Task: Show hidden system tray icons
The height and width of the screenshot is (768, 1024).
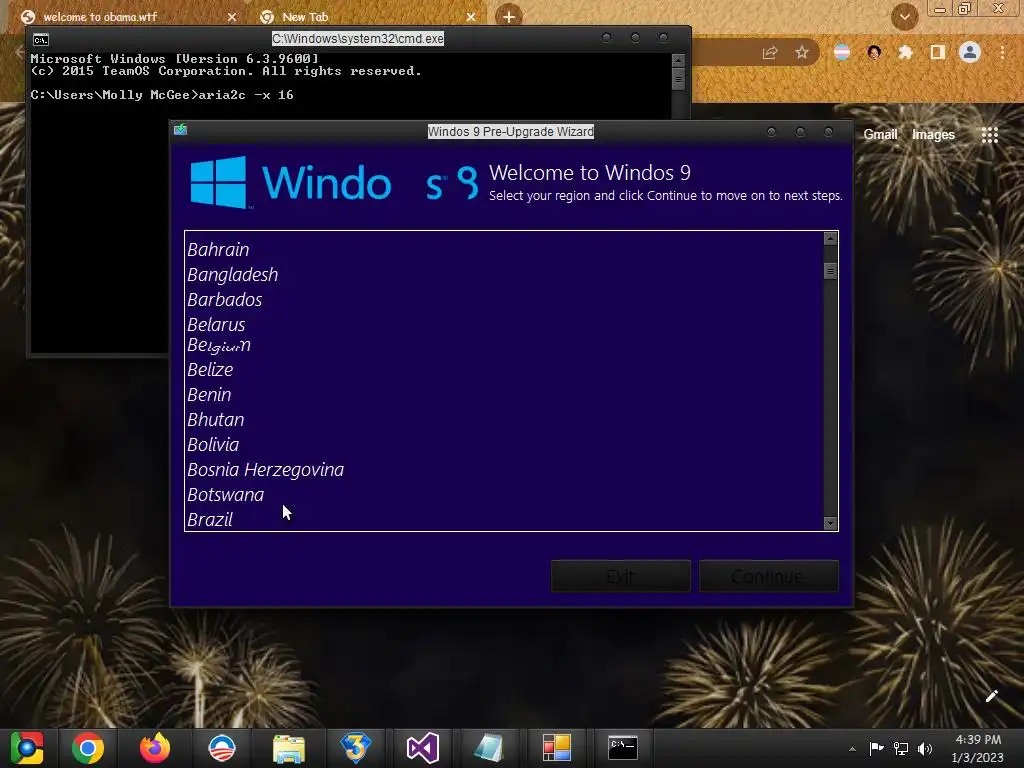Action: coord(852,749)
